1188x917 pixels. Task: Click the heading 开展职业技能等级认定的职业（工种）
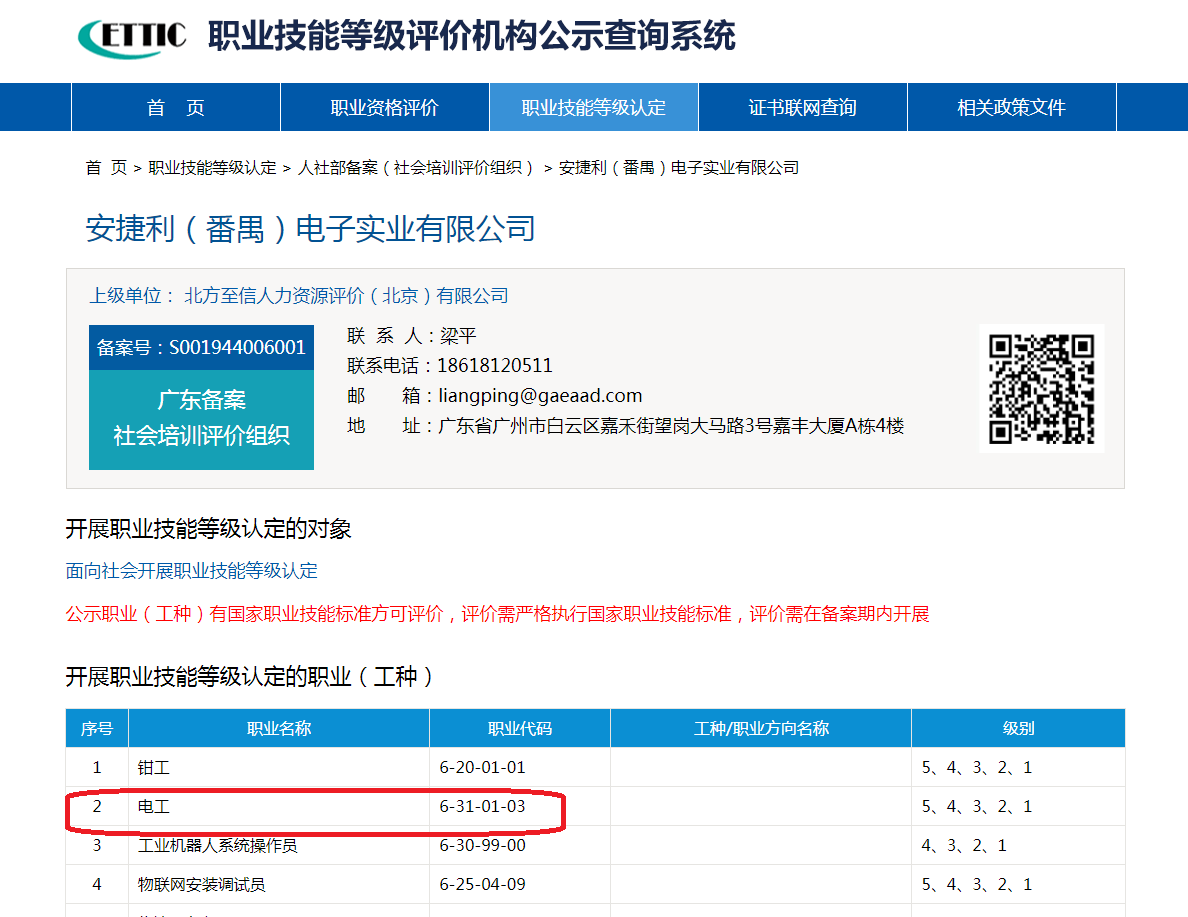click(249, 677)
